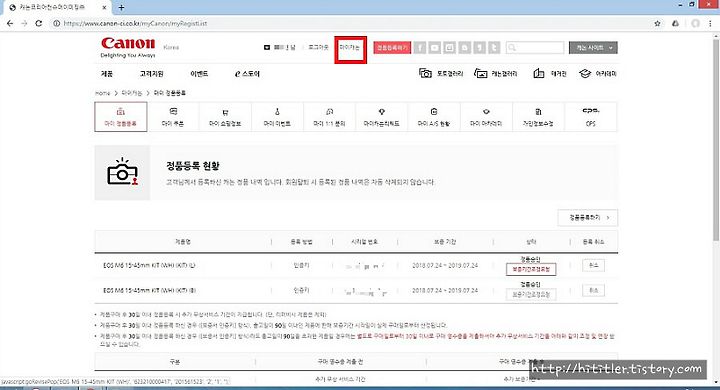Close the Canon Korea browser tab
This screenshot has width=720, height=390.
click(104, 7)
